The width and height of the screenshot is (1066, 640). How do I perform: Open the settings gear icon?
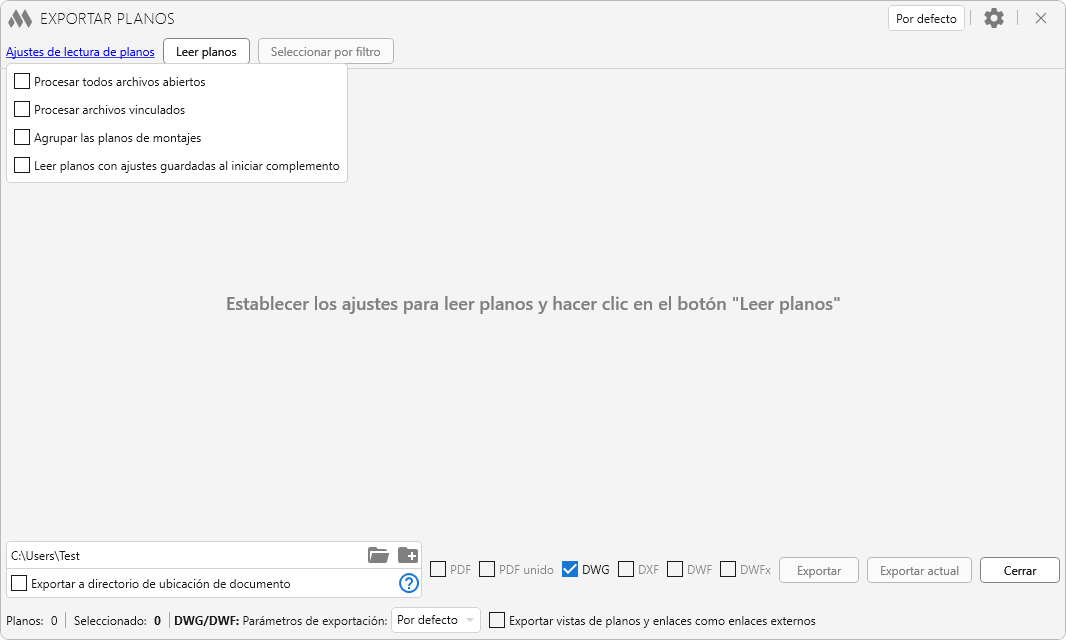coord(993,18)
